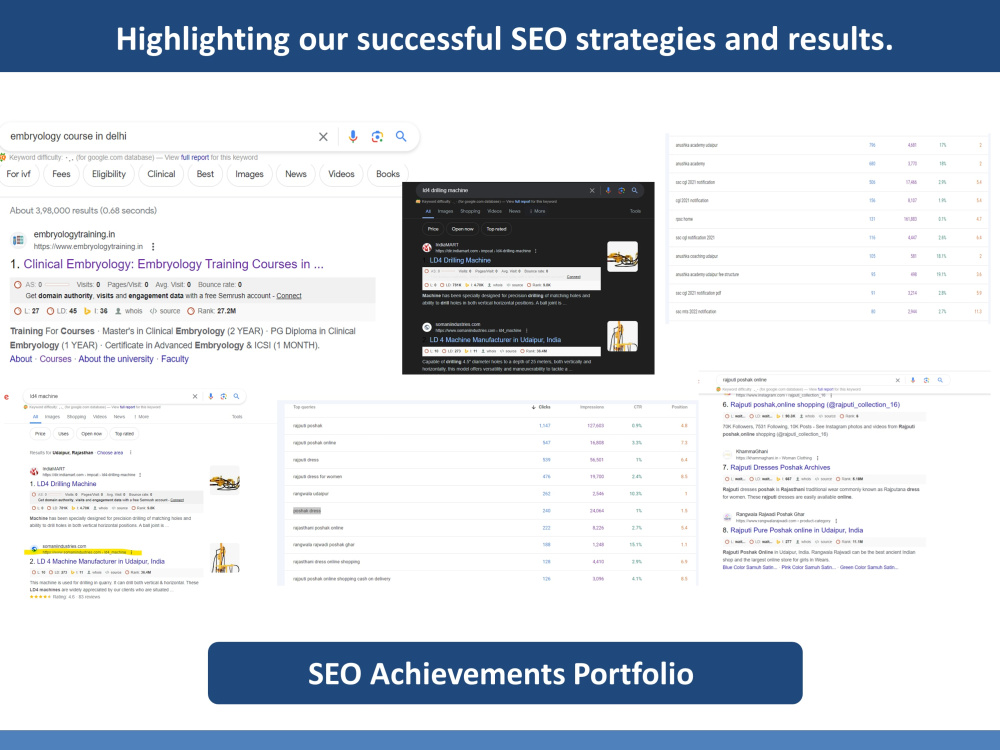Open the 'Faculty' sitelink
The image size is (1000, 750).
tap(175, 359)
